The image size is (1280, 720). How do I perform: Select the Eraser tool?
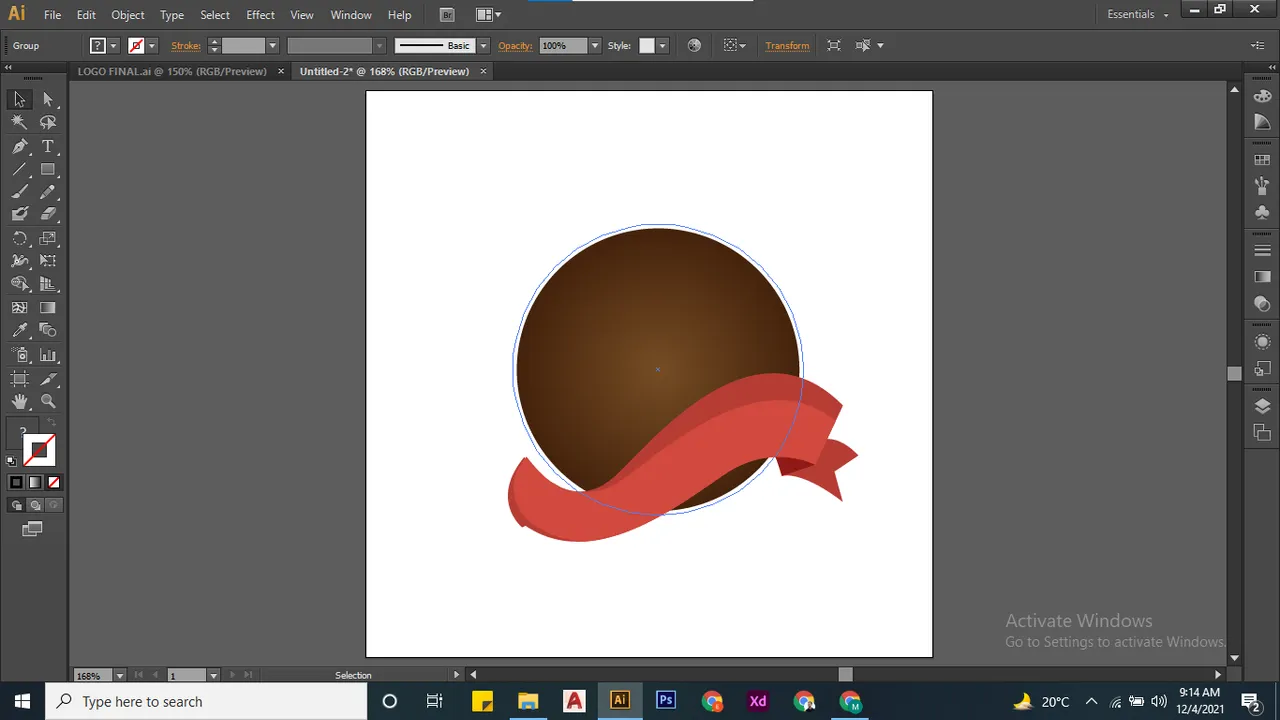(48, 214)
